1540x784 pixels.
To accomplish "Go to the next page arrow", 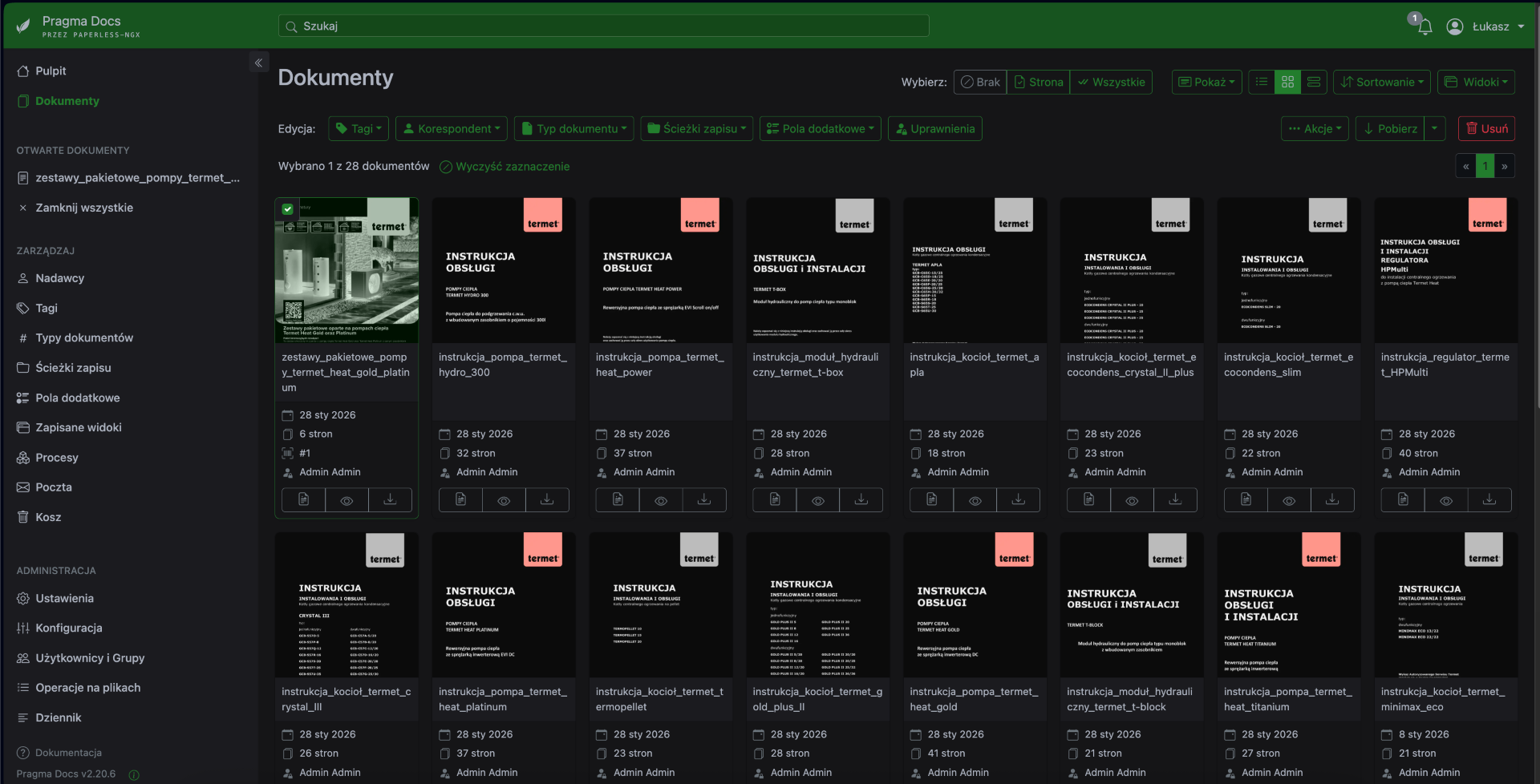I will click(x=1505, y=166).
